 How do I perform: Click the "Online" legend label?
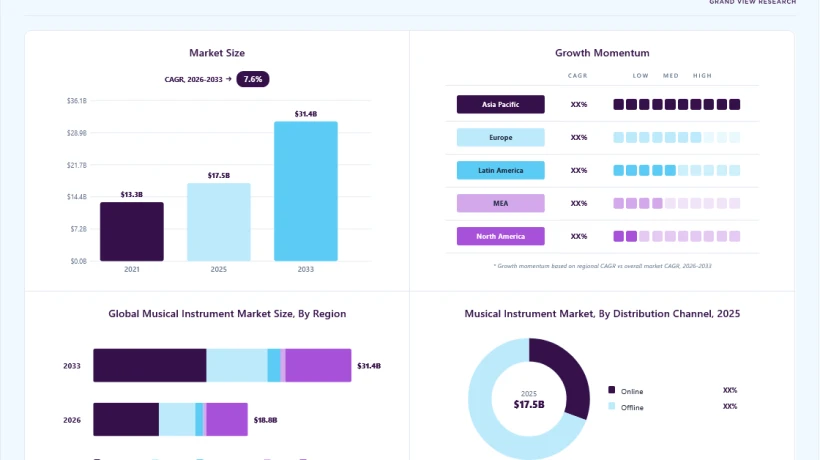(x=632, y=392)
